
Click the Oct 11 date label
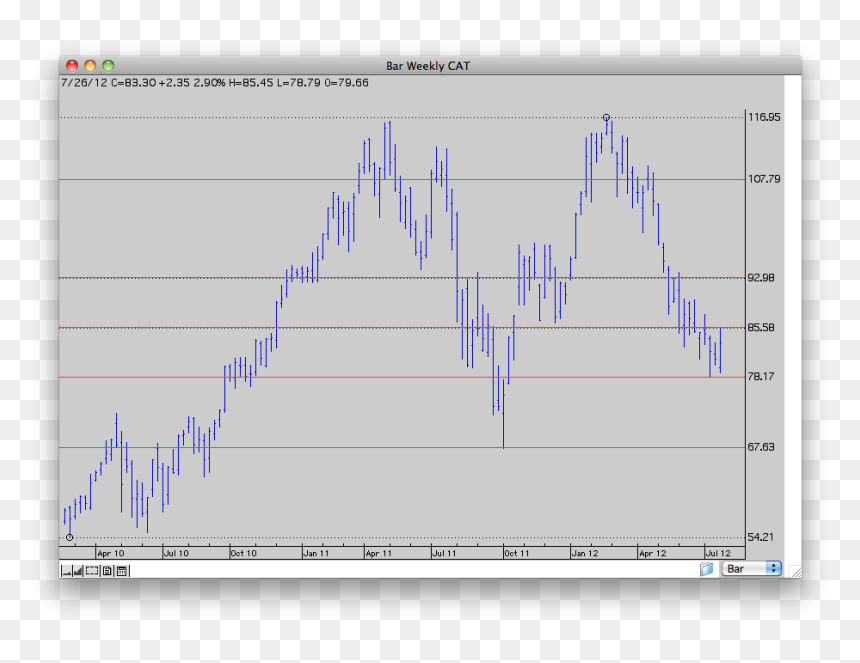(x=517, y=553)
